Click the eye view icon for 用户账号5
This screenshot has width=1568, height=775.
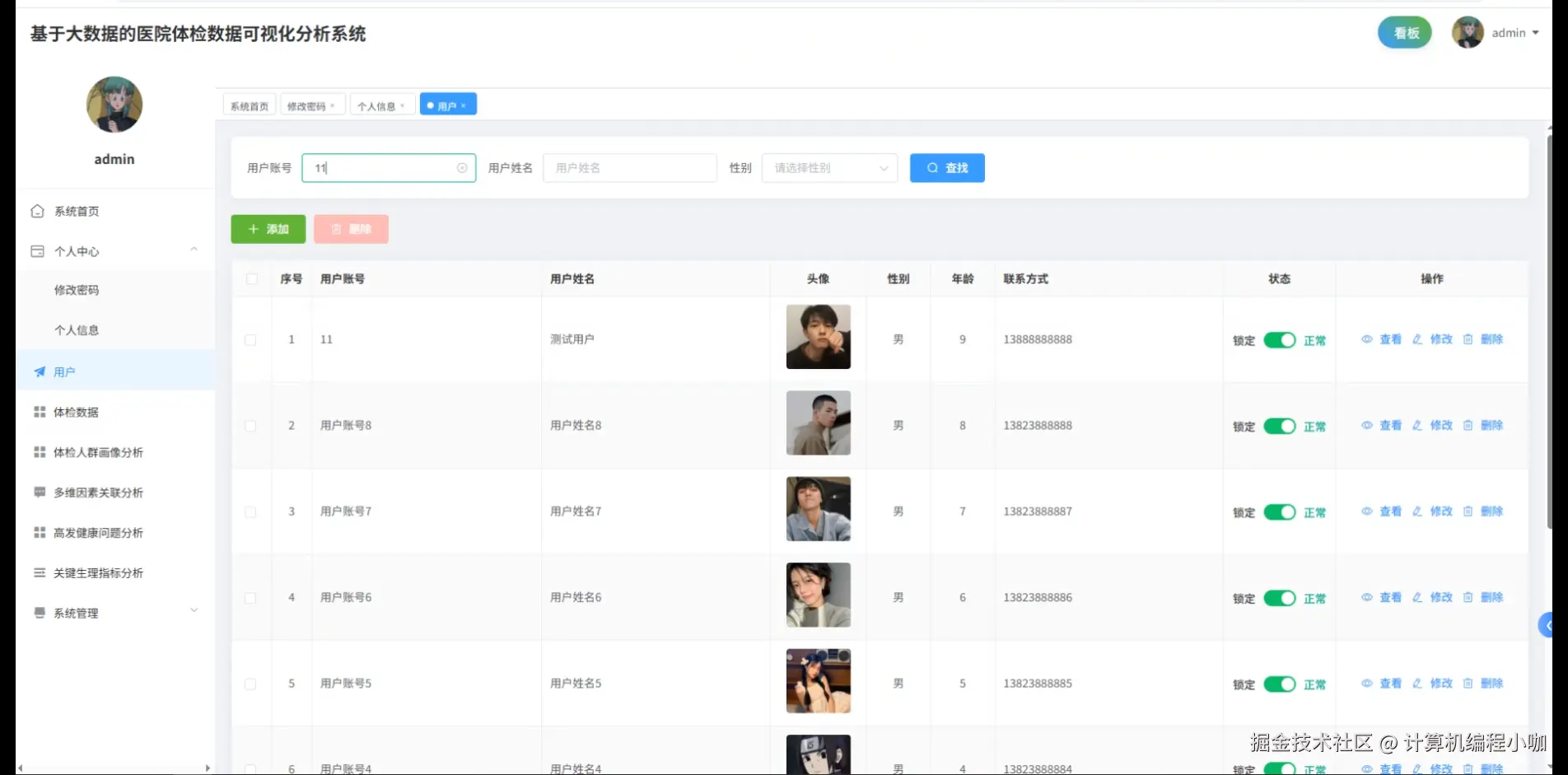[x=1367, y=684]
